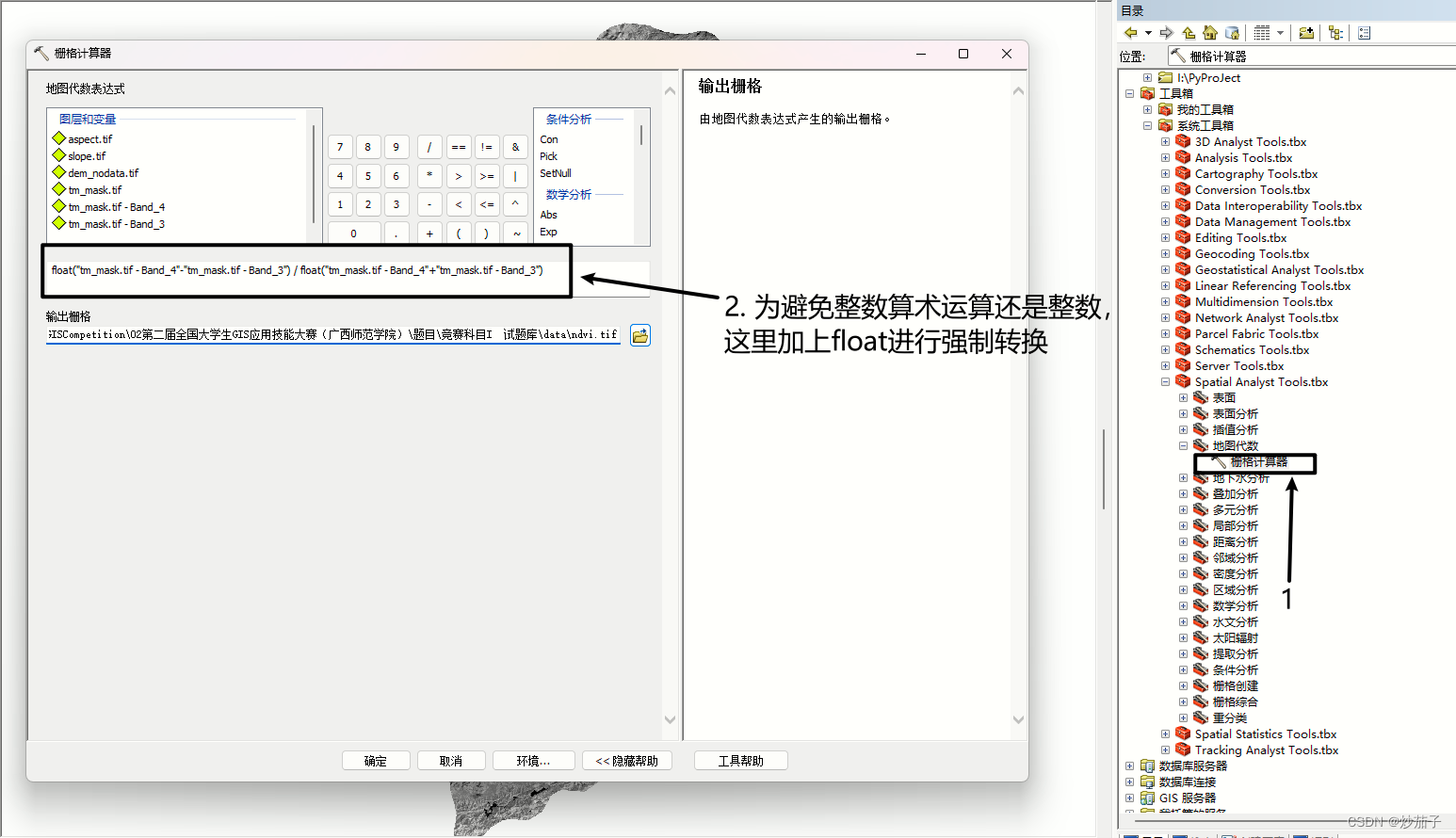
Task: Insert SetNull function
Action: (x=556, y=173)
